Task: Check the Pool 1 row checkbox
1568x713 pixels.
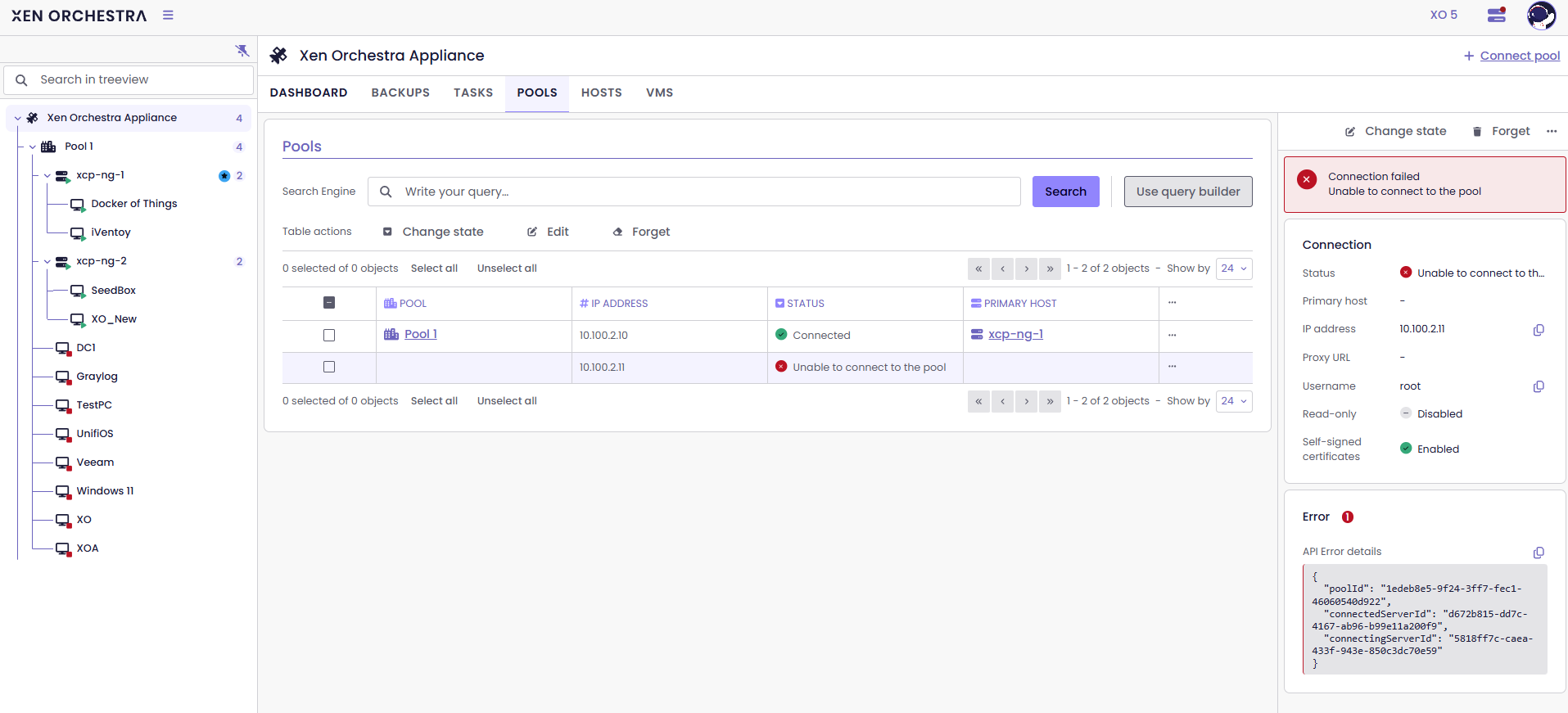Action: [x=329, y=335]
